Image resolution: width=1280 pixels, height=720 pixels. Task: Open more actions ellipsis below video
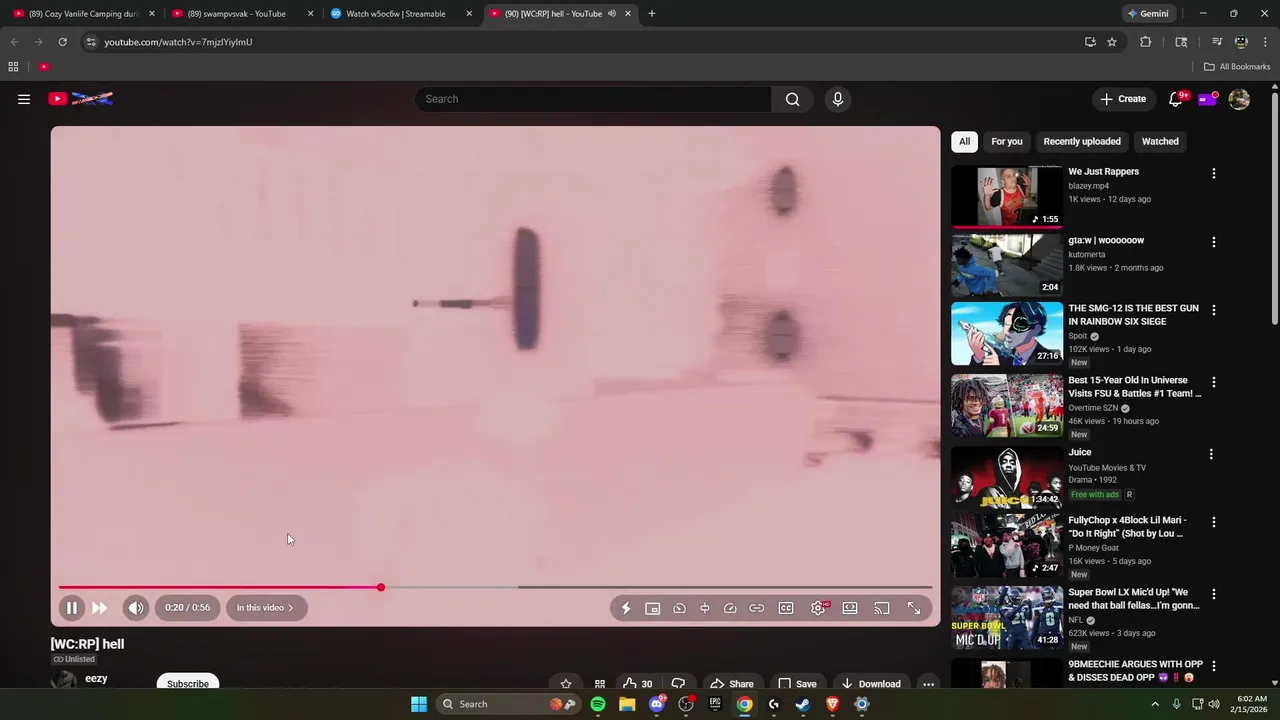[x=928, y=684]
